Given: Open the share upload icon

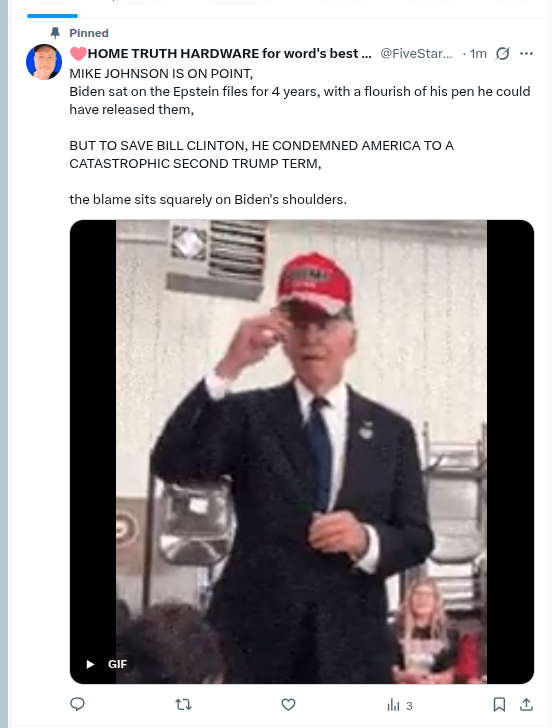Looking at the screenshot, I should (526, 704).
